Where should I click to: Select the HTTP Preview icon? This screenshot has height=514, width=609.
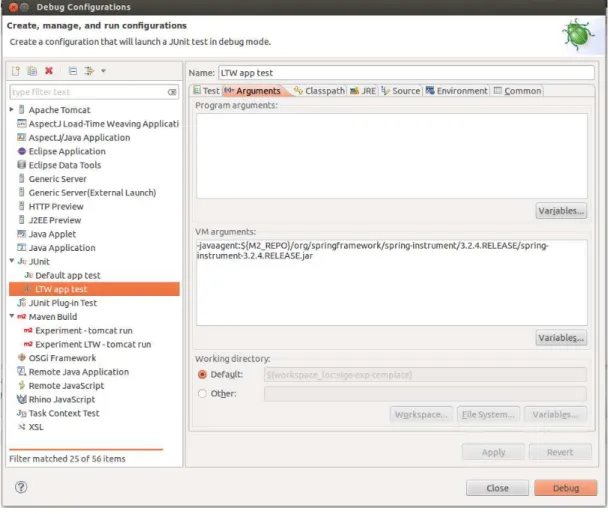(22, 206)
